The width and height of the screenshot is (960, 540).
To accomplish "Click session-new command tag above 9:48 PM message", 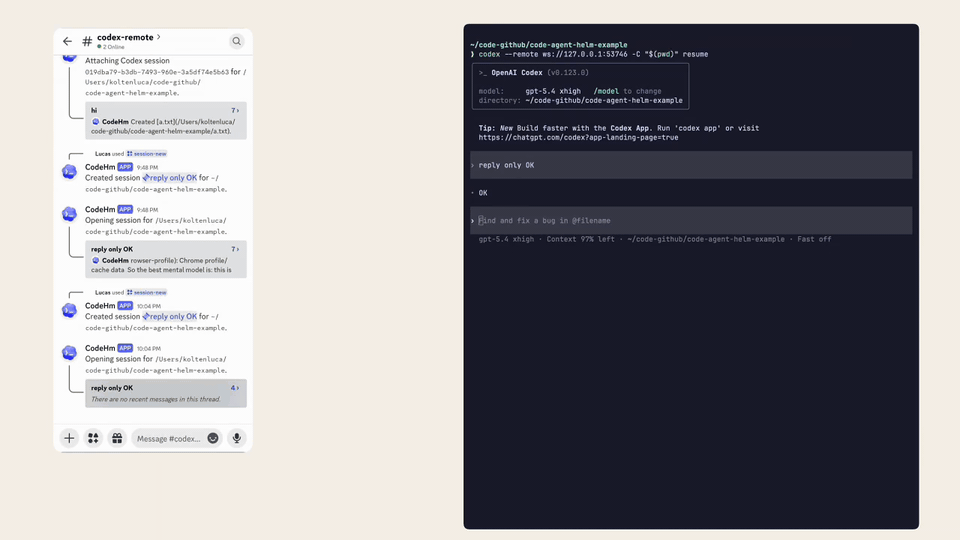I will pyautogui.click(x=146, y=154).
